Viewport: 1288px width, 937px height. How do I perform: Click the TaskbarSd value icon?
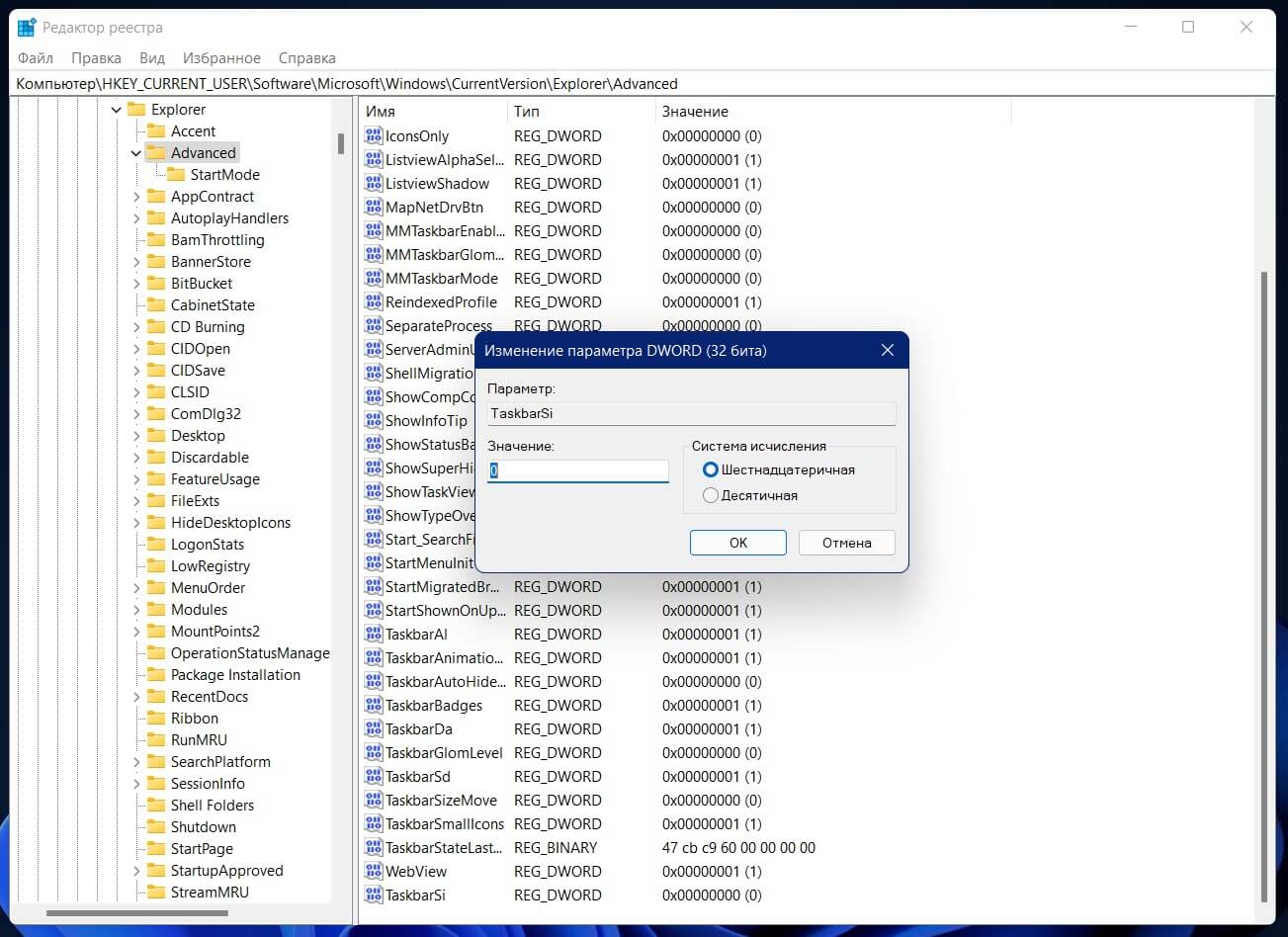click(374, 776)
